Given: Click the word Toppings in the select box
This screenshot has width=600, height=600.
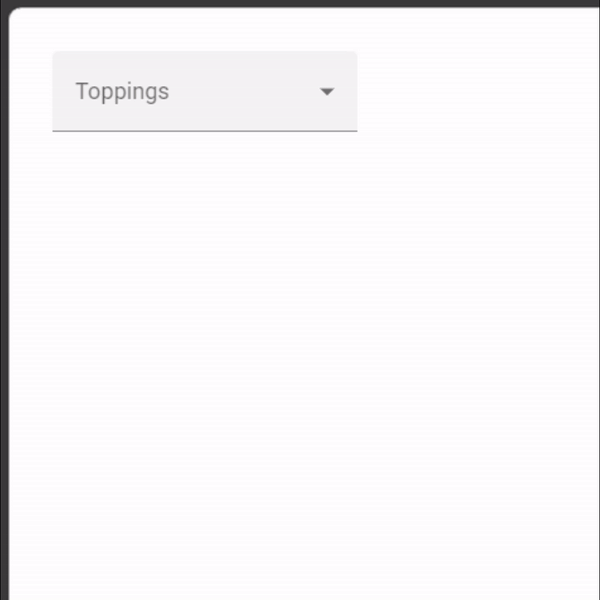Looking at the screenshot, I should 122,91.
